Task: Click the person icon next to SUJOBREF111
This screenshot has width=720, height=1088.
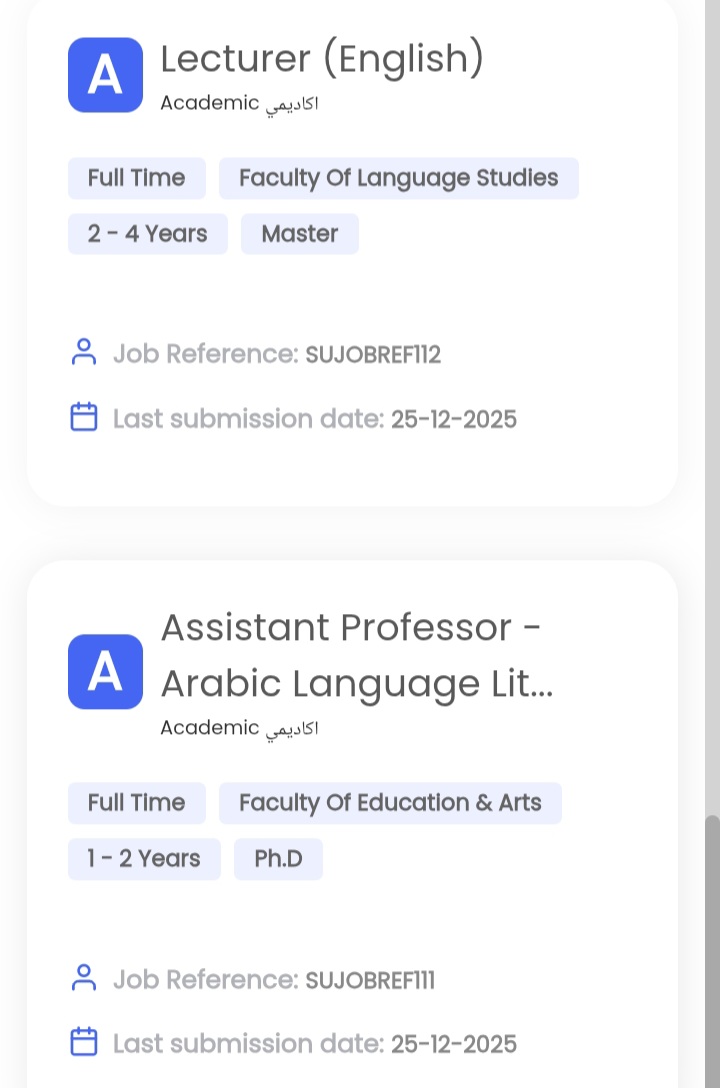Action: tap(84, 978)
